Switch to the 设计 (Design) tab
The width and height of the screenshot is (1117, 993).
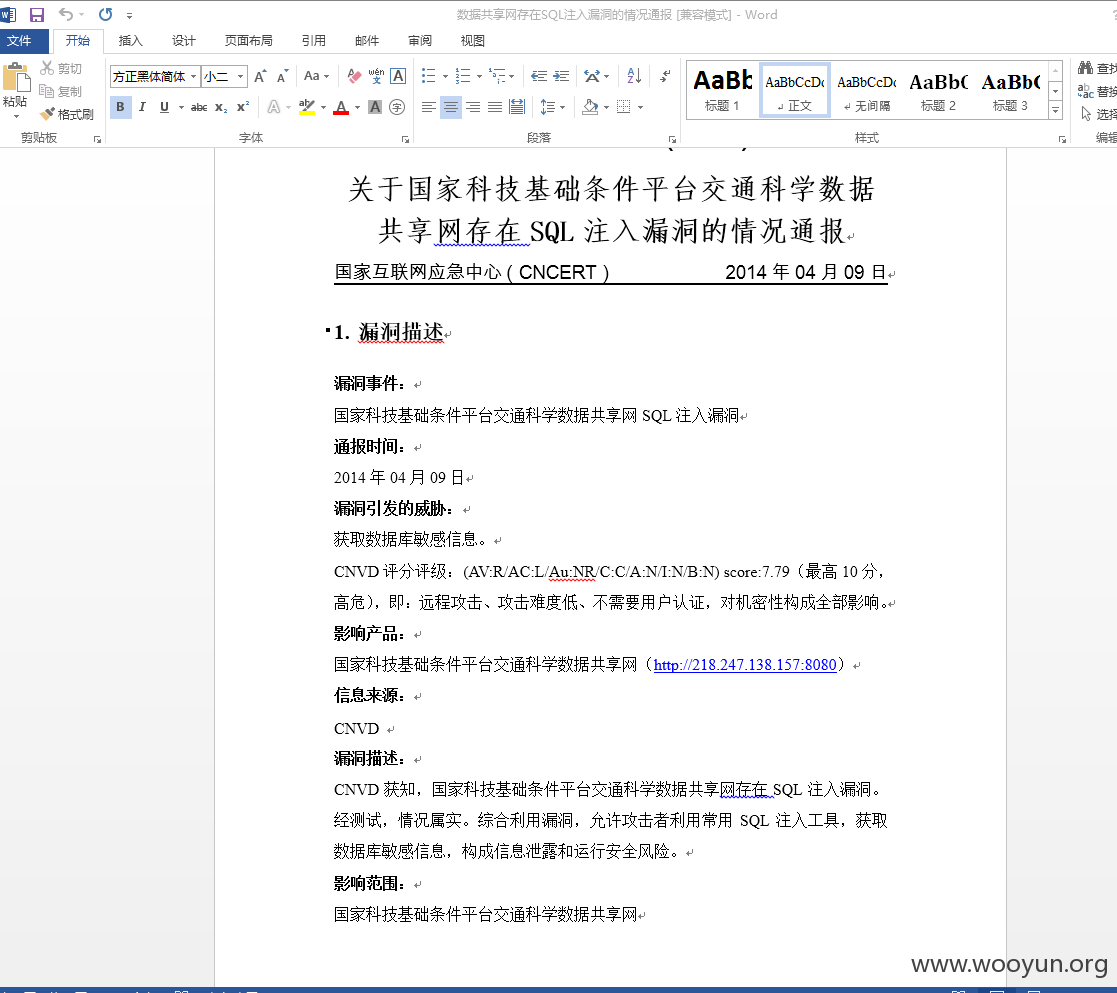184,41
